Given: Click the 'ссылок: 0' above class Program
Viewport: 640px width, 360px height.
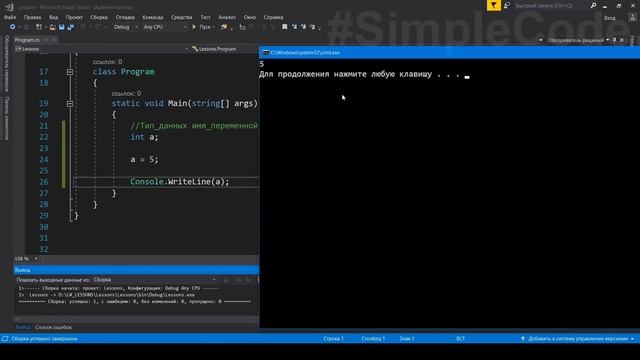Looking at the screenshot, I should pos(107,62).
